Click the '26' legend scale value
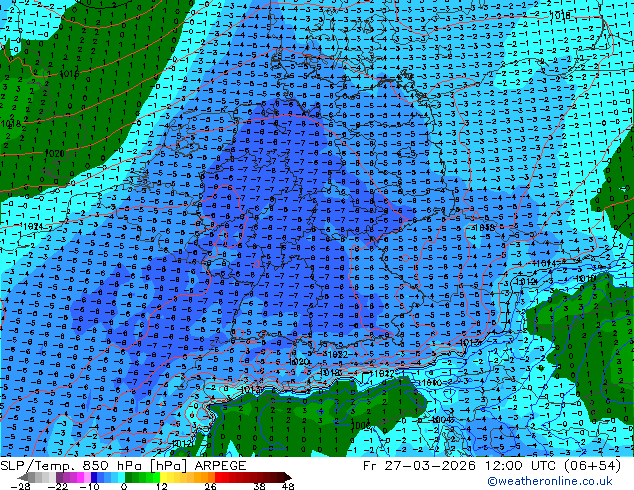 [x=210, y=486]
